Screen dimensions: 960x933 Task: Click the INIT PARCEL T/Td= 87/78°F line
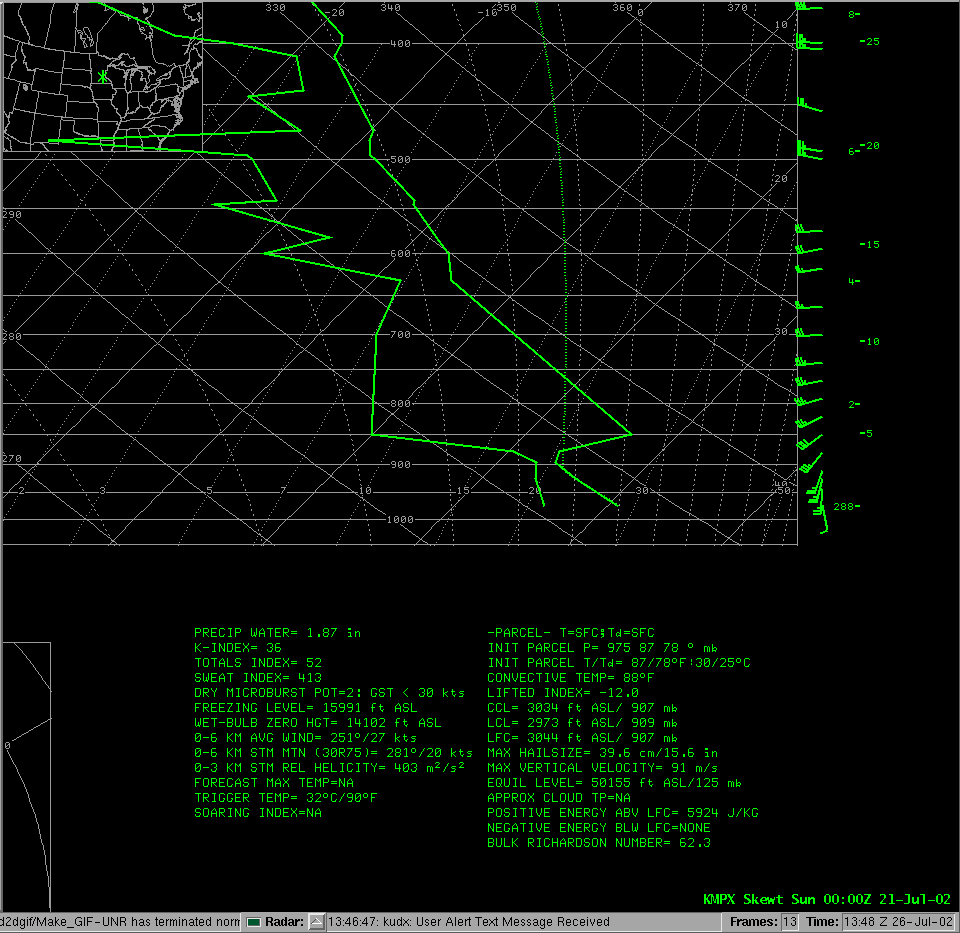coord(618,663)
